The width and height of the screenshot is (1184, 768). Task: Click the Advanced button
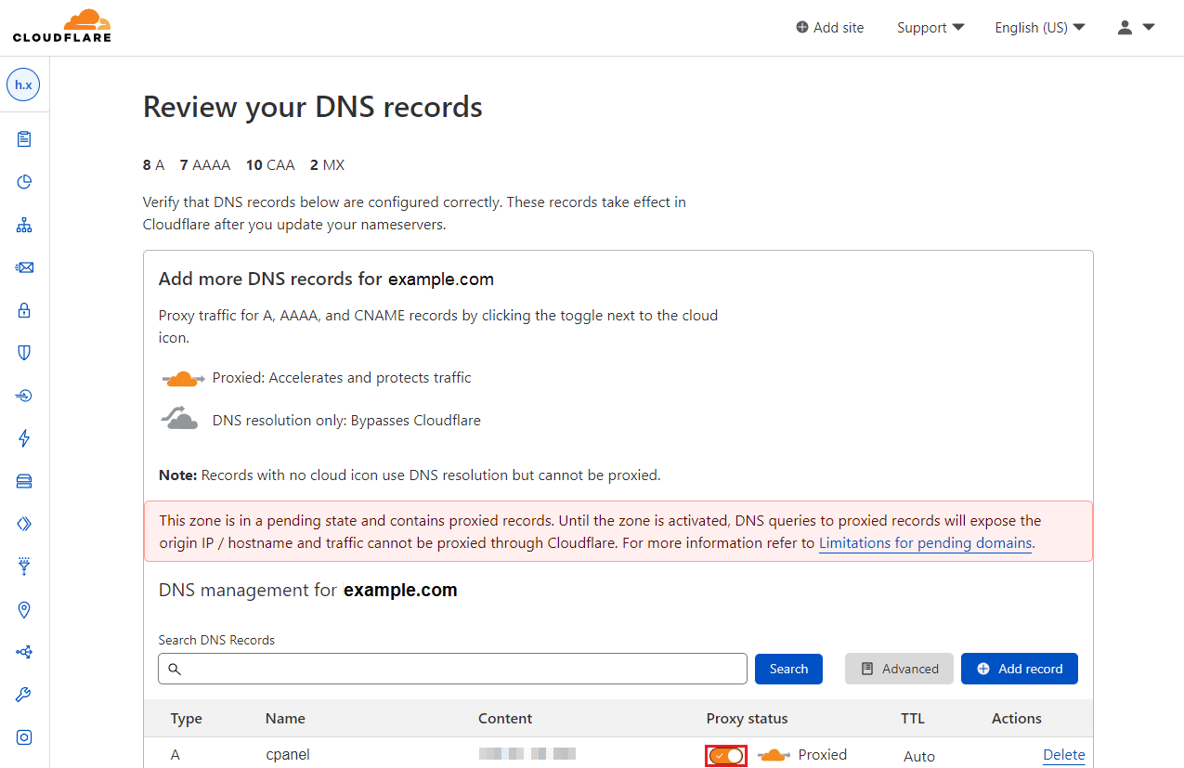tap(898, 668)
